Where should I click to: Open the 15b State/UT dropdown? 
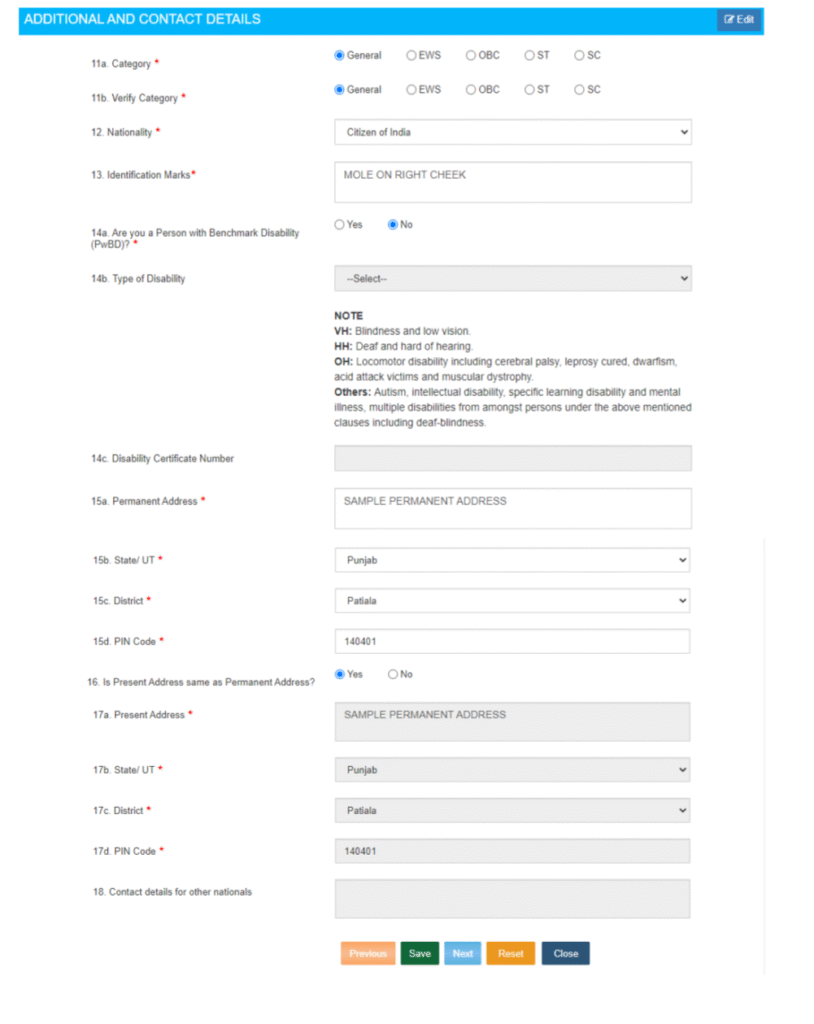tap(512, 561)
